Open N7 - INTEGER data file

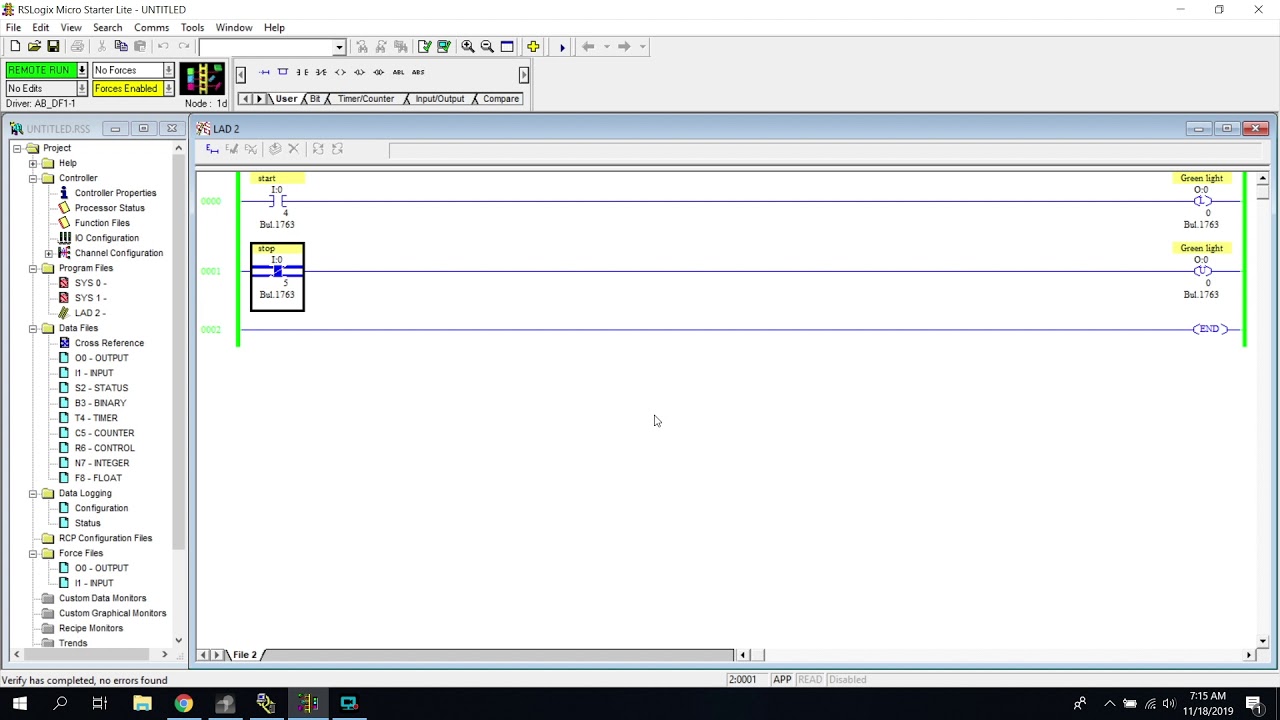coord(101,463)
